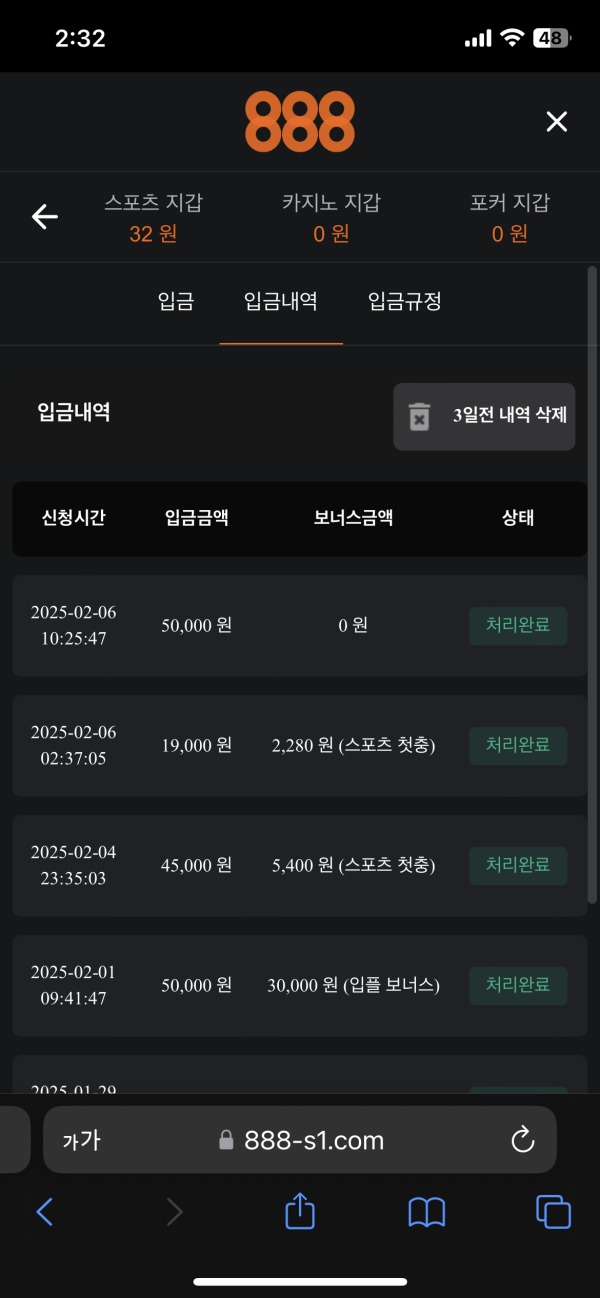Switch to the 입금 tab
This screenshot has width=600, height=1298.
[x=175, y=303]
